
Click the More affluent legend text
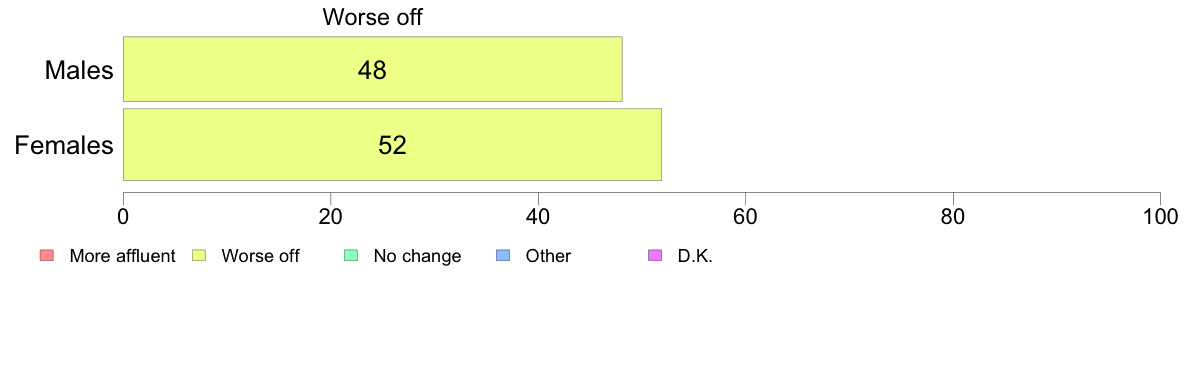(x=122, y=256)
